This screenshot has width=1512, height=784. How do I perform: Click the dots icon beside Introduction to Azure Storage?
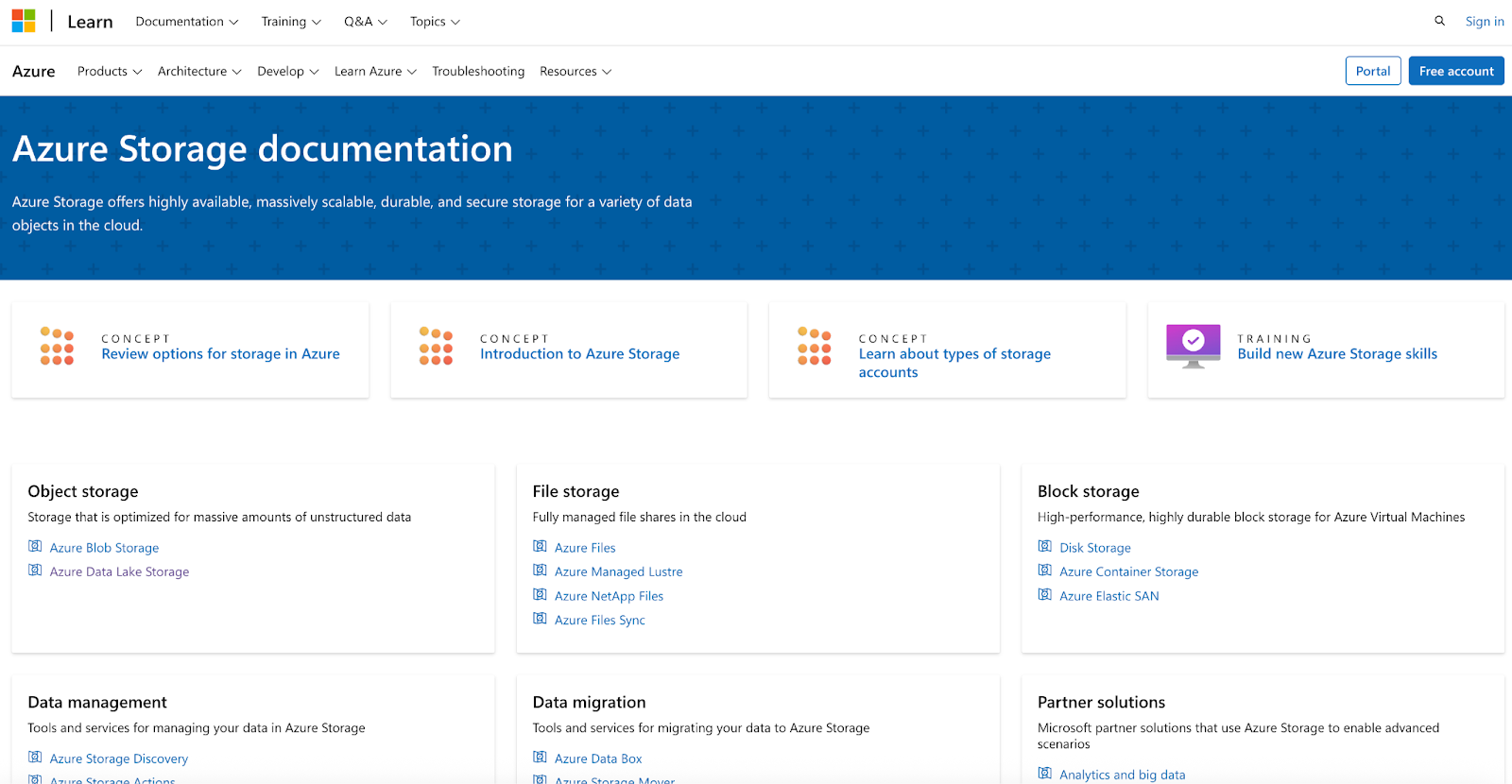[436, 347]
